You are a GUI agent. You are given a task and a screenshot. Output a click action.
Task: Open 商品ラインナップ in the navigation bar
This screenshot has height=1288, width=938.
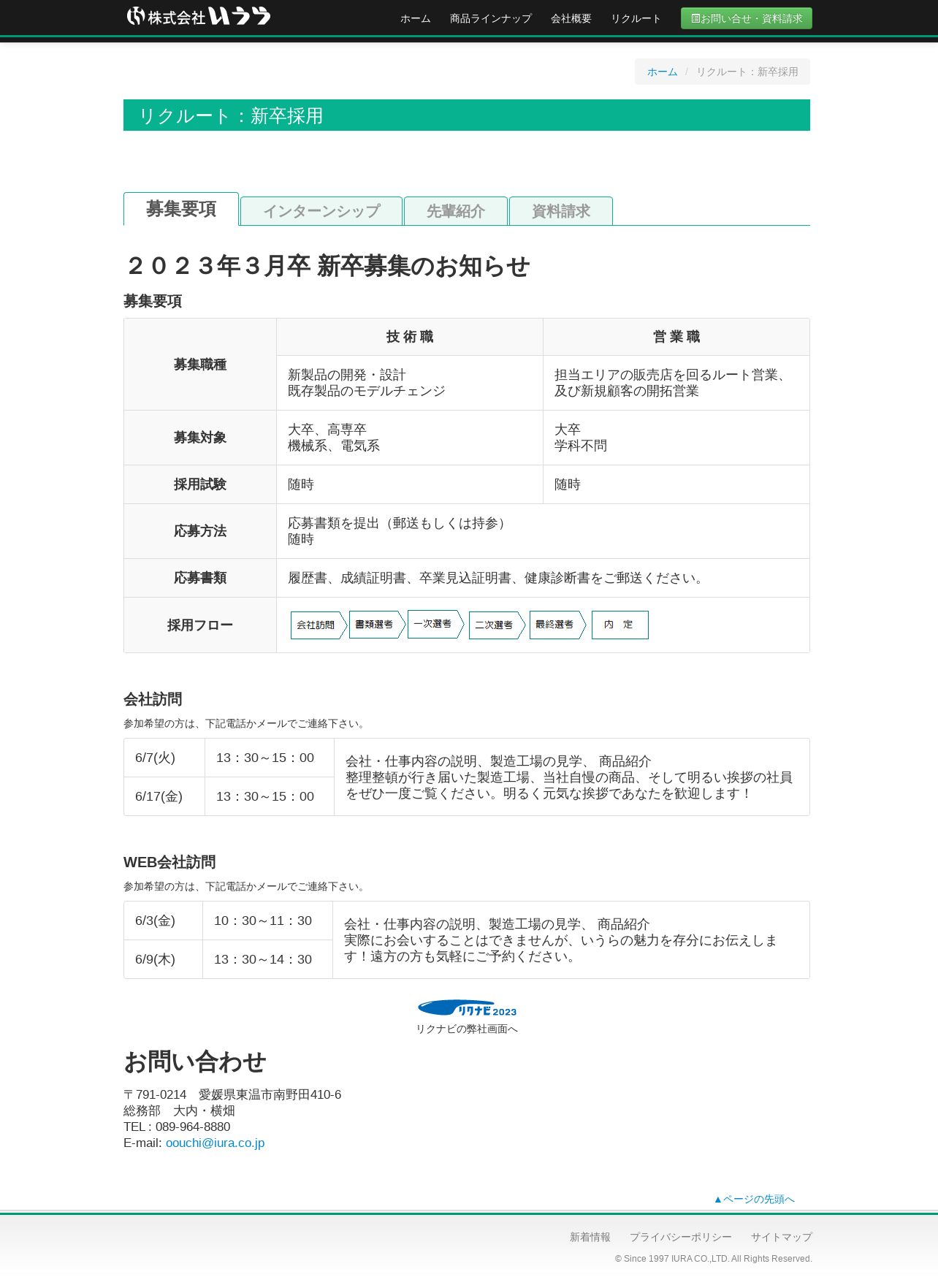pos(490,18)
